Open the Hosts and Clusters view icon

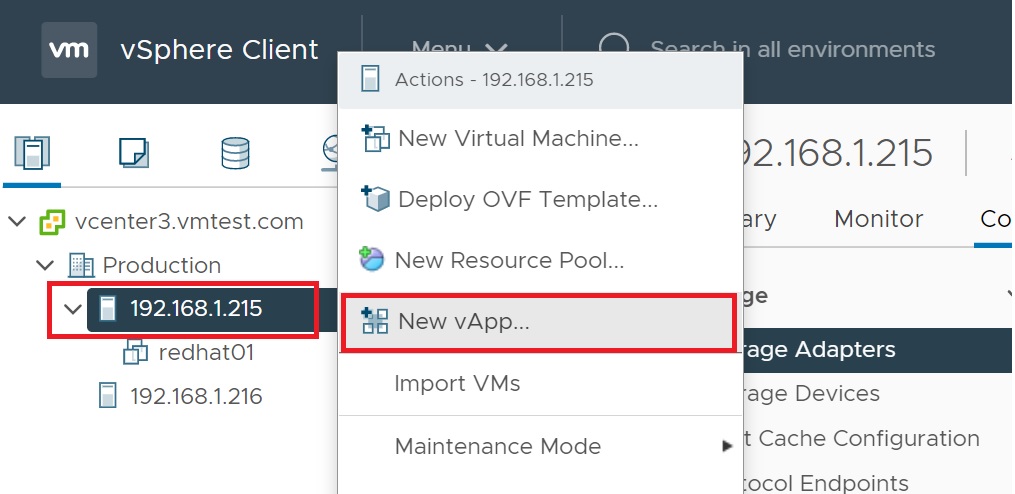click(32, 153)
